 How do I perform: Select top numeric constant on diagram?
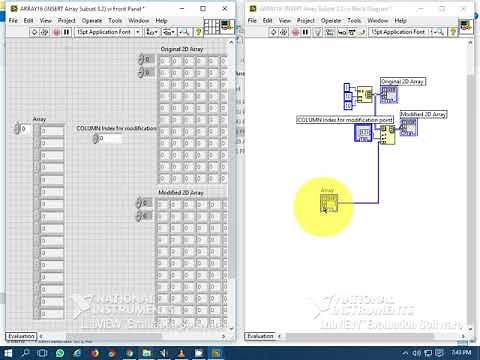click(347, 87)
